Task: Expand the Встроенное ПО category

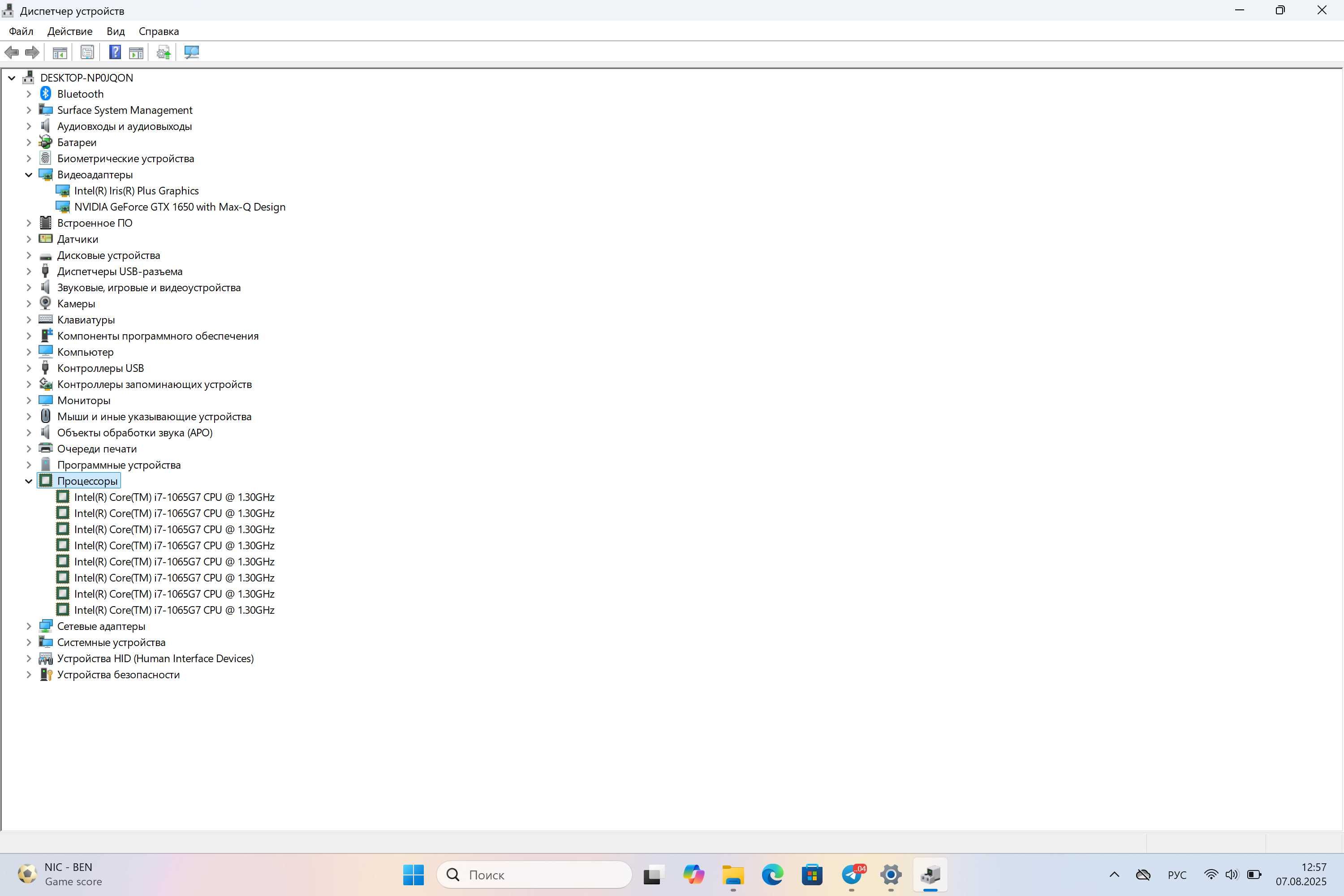Action: pos(29,222)
